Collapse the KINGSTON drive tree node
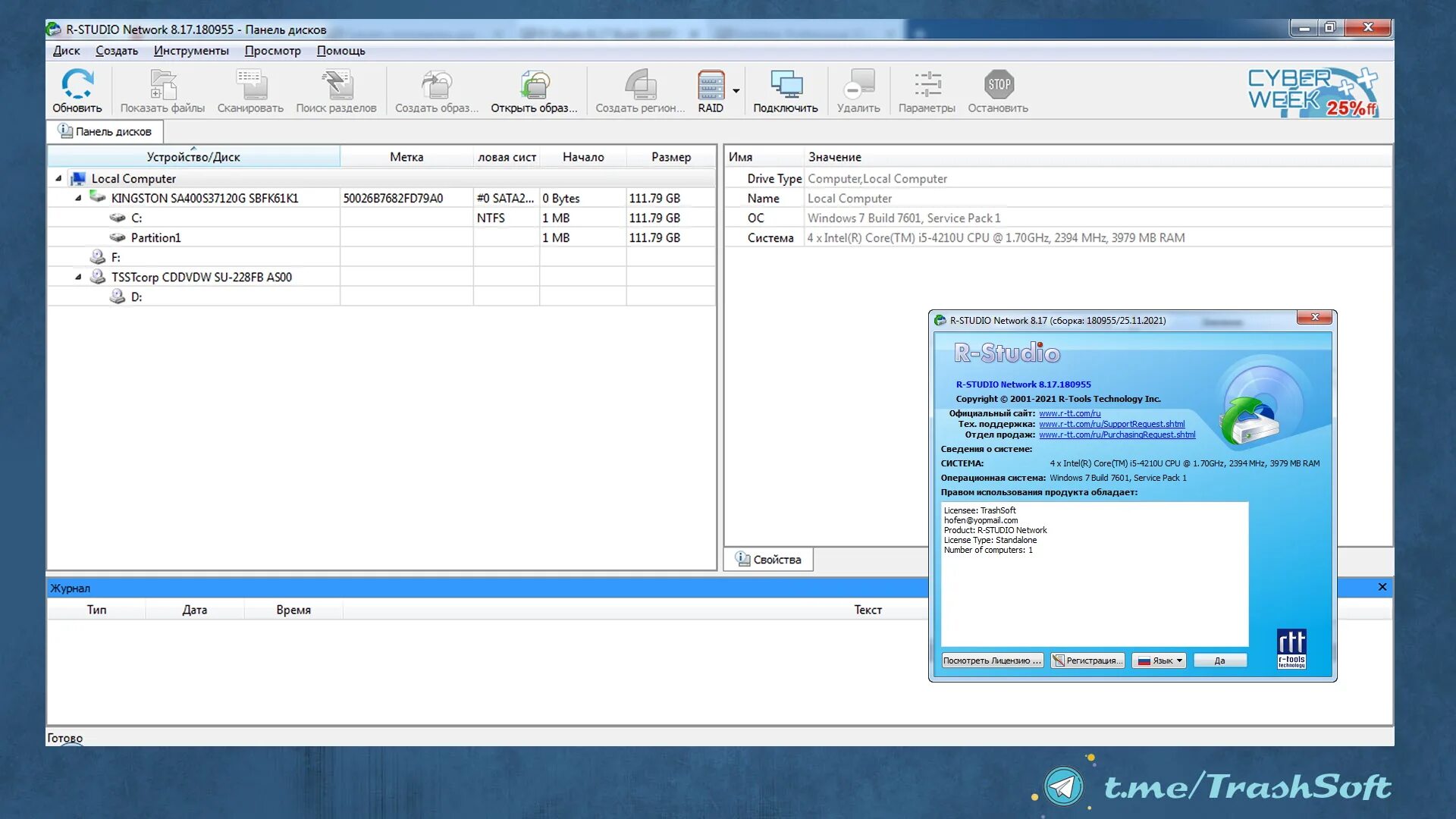The width and height of the screenshot is (1456, 819). [78, 198]
